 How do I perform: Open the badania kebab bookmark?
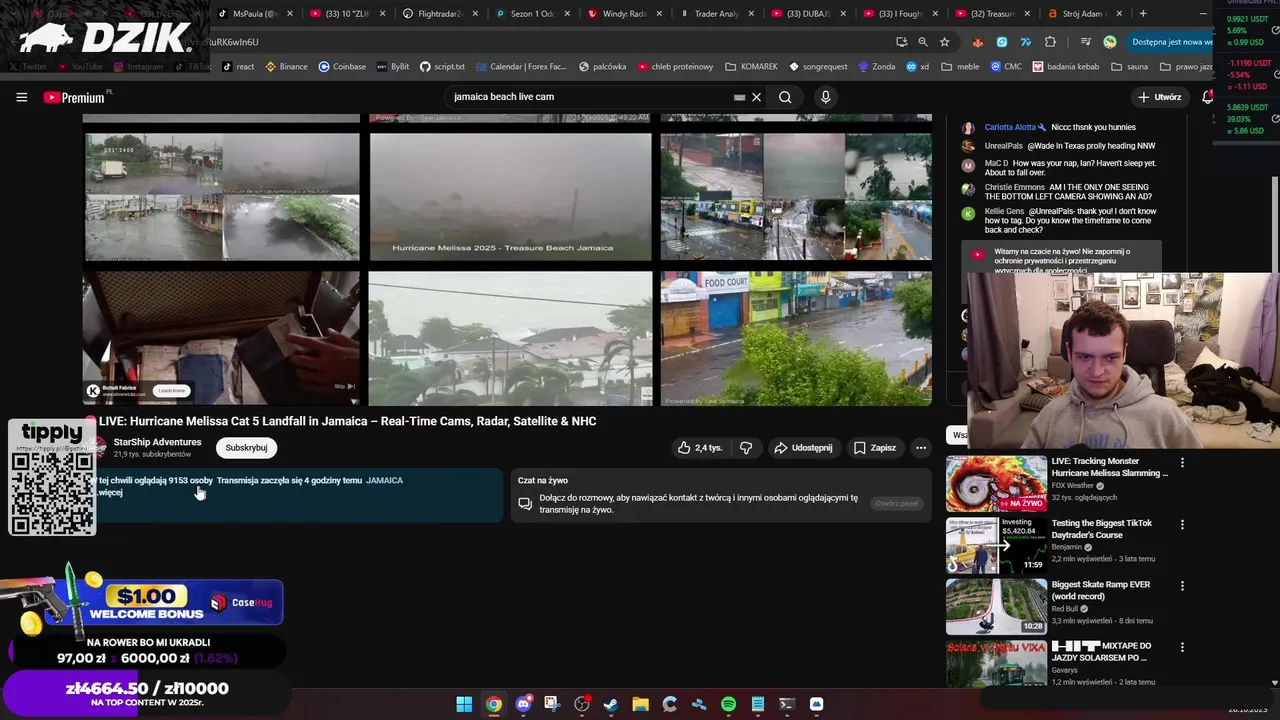coord(1066,67)
